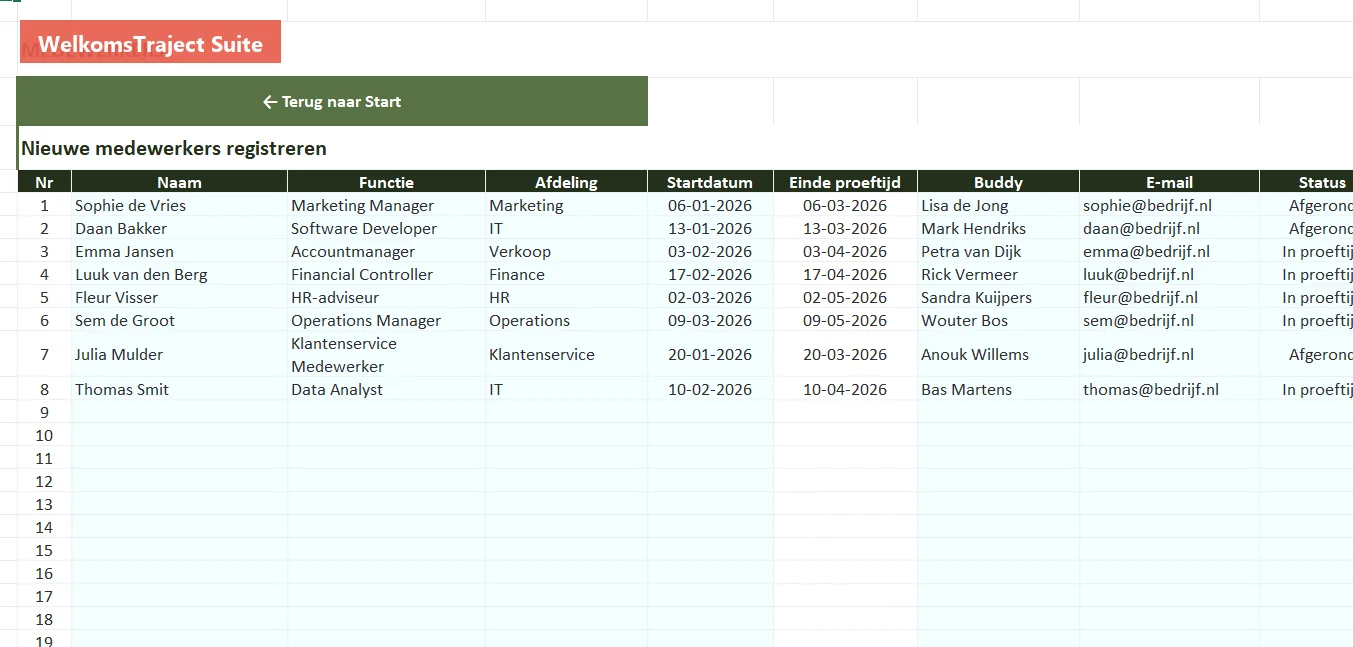Select buddy cell Anouk Willems

pos(999,354)
